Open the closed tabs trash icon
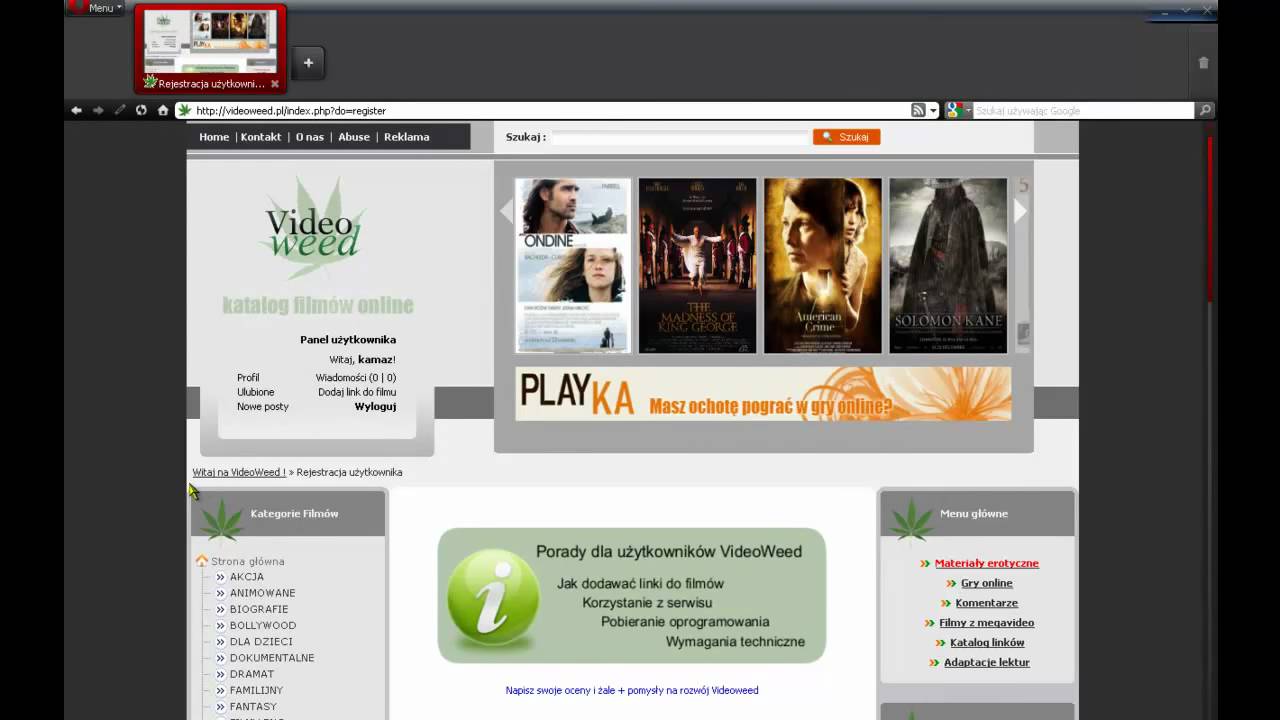The image size is (1280, 720). click(1203, 62)
